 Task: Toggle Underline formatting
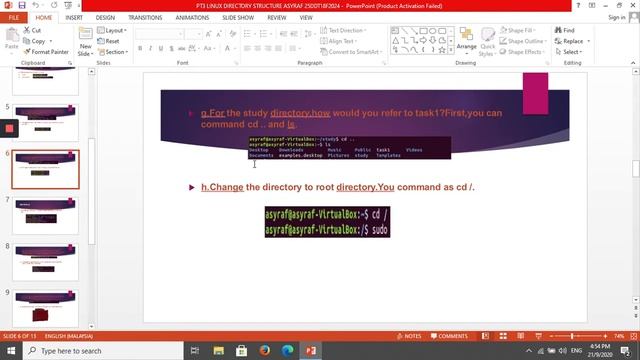tap(161, 49)
